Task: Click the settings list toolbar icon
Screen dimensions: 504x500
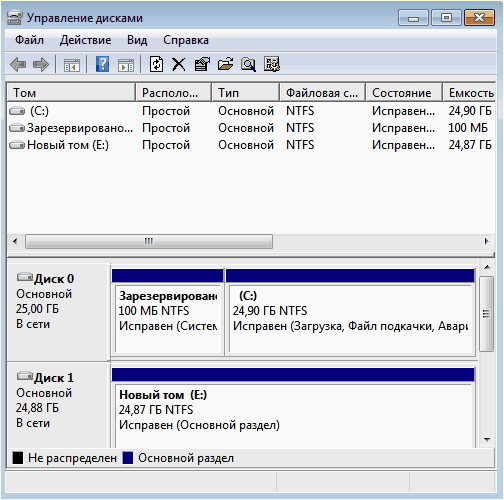Action: (x=272, y=64)
